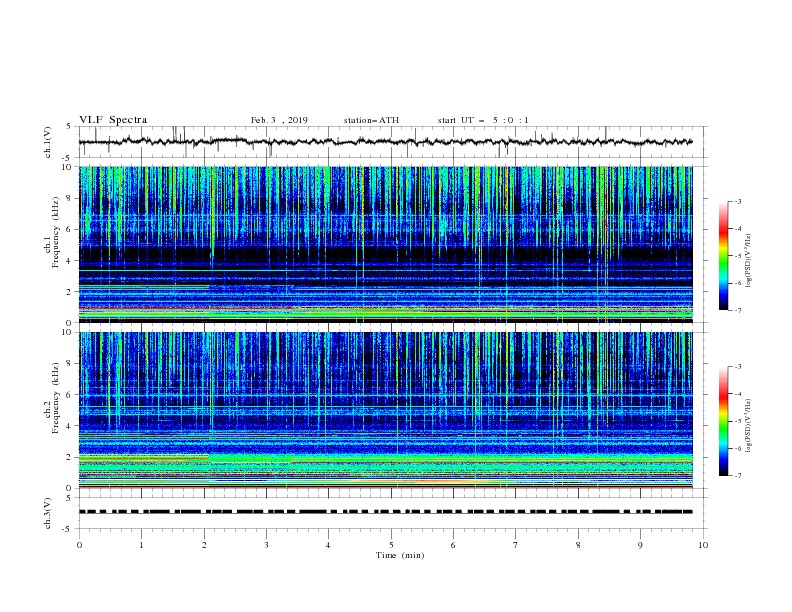Click the "4" tick on ch.1 frequency axis
The image size is (792, 612).
click(70, 261)
